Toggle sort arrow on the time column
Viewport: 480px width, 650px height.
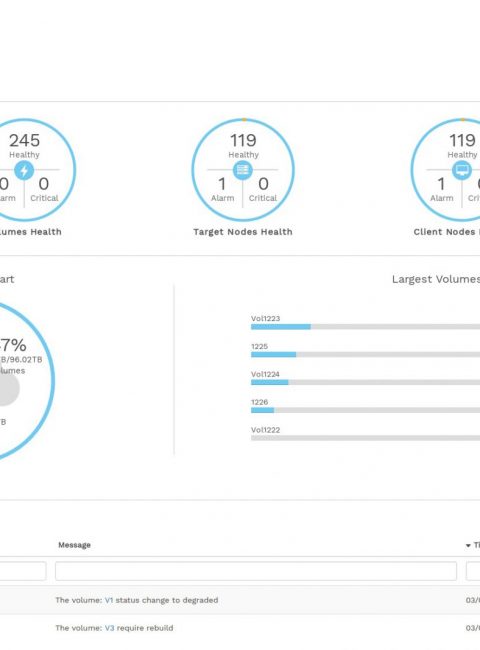coord(468,546)
